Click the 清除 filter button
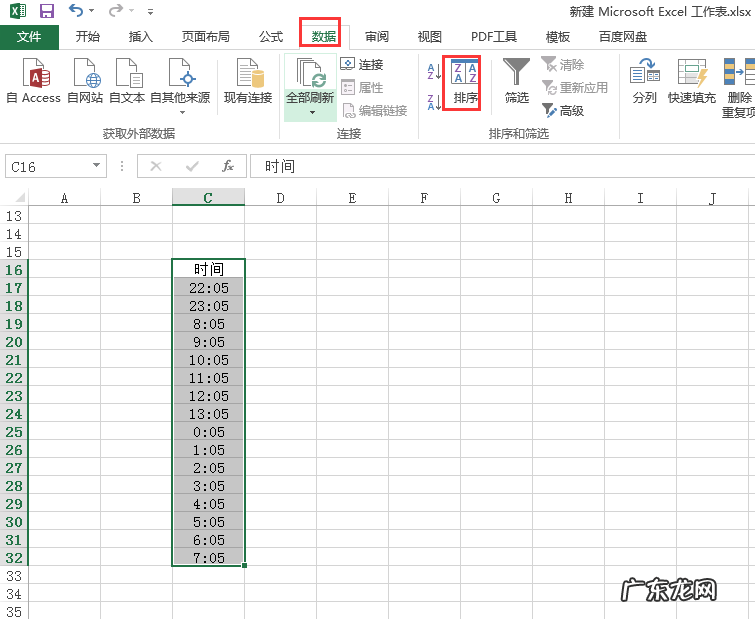755x619 pixels. click(562, 64)
